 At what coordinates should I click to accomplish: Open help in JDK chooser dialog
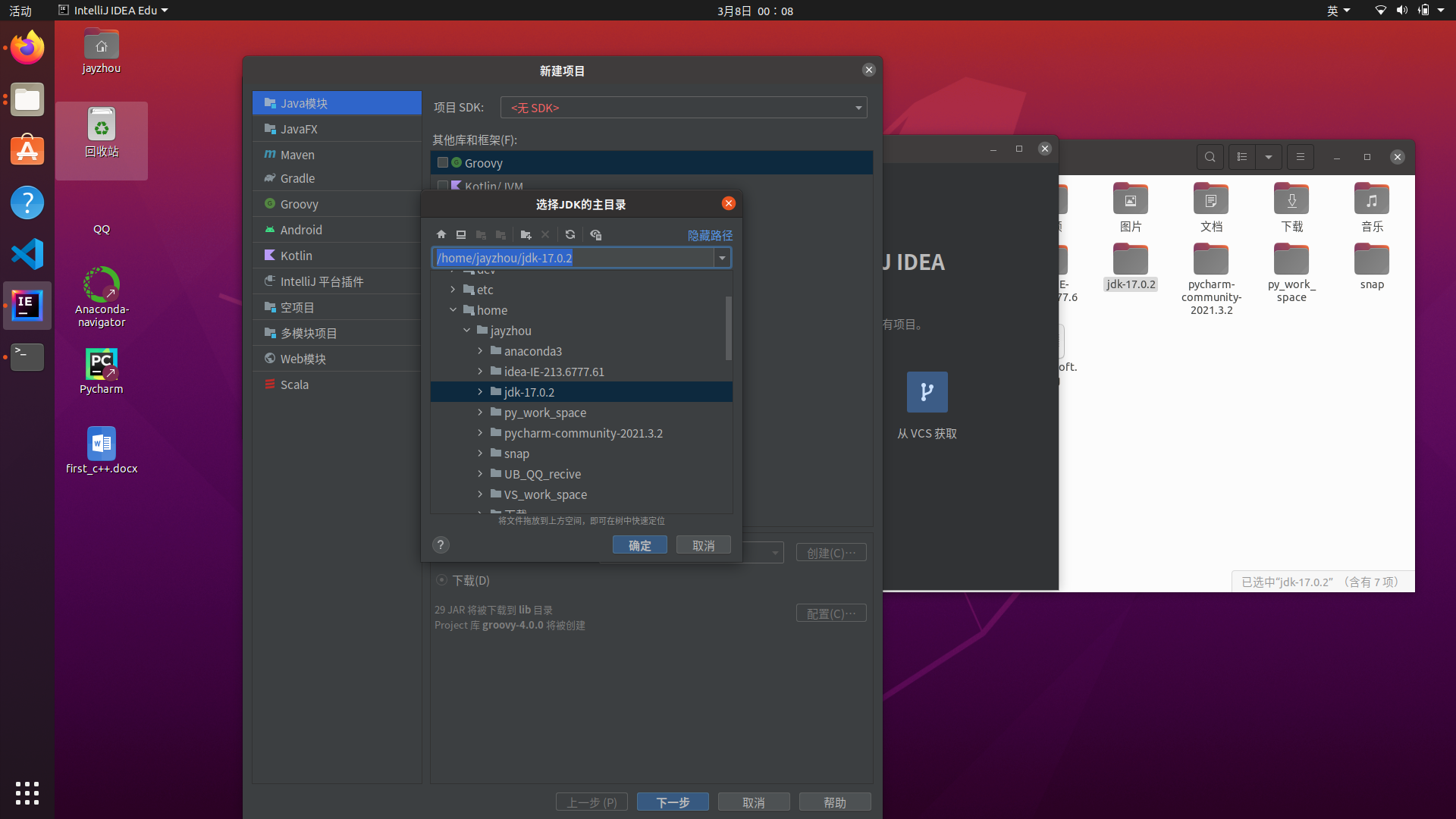[x=441, y=545]
